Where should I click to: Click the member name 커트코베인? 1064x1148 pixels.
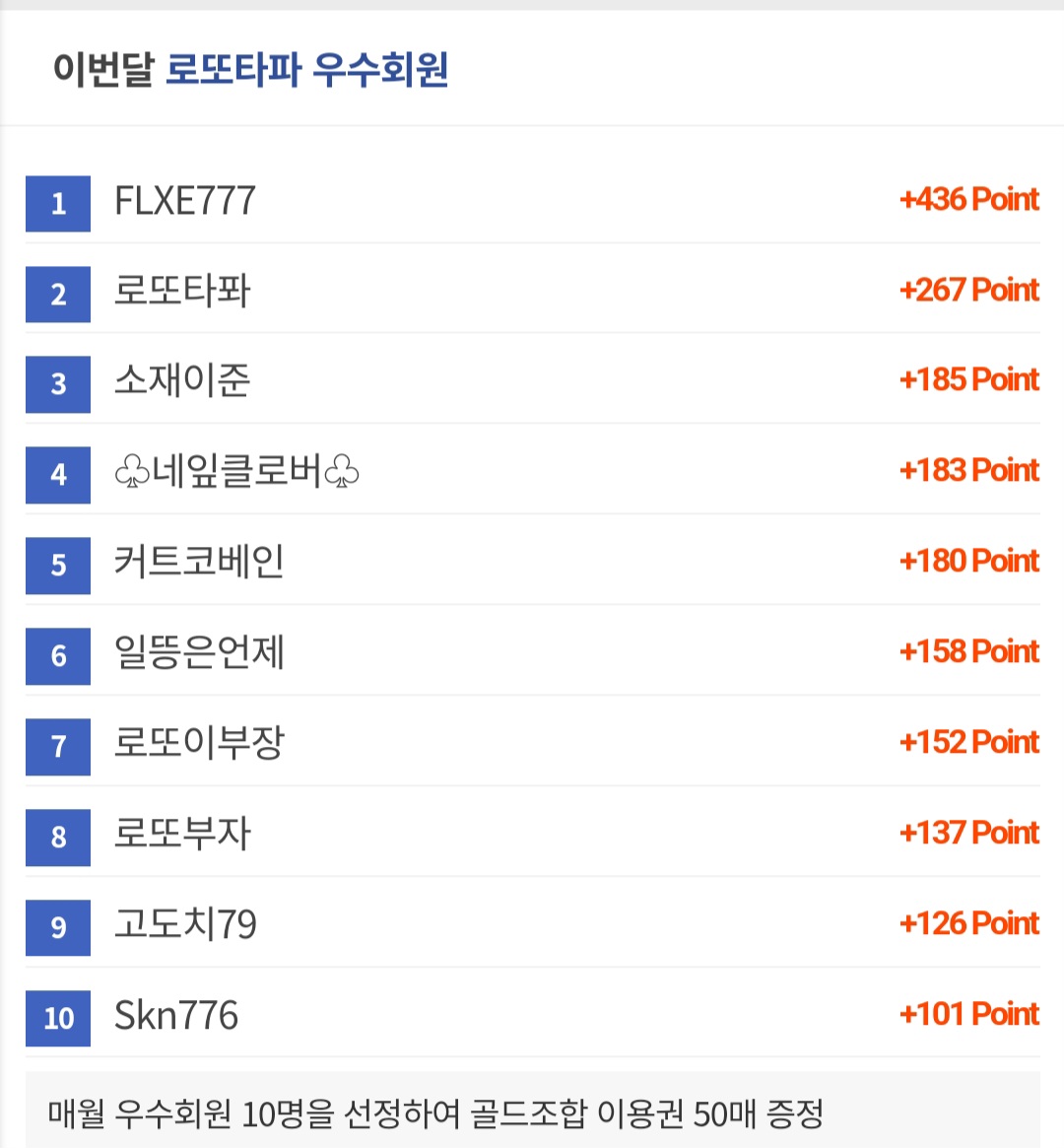pyautogui.click(x=199, y=562)
